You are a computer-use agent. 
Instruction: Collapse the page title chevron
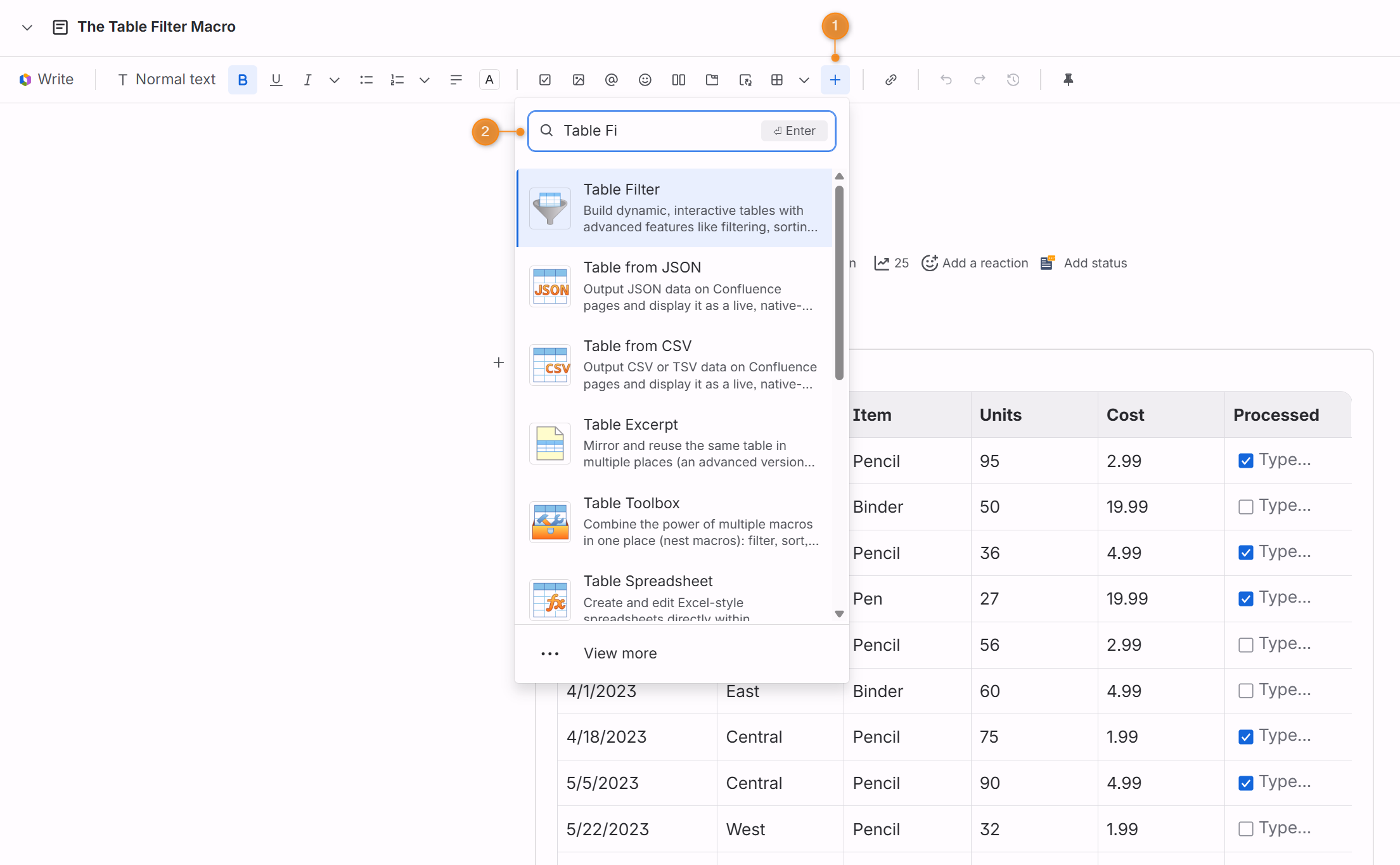(27, 27)
